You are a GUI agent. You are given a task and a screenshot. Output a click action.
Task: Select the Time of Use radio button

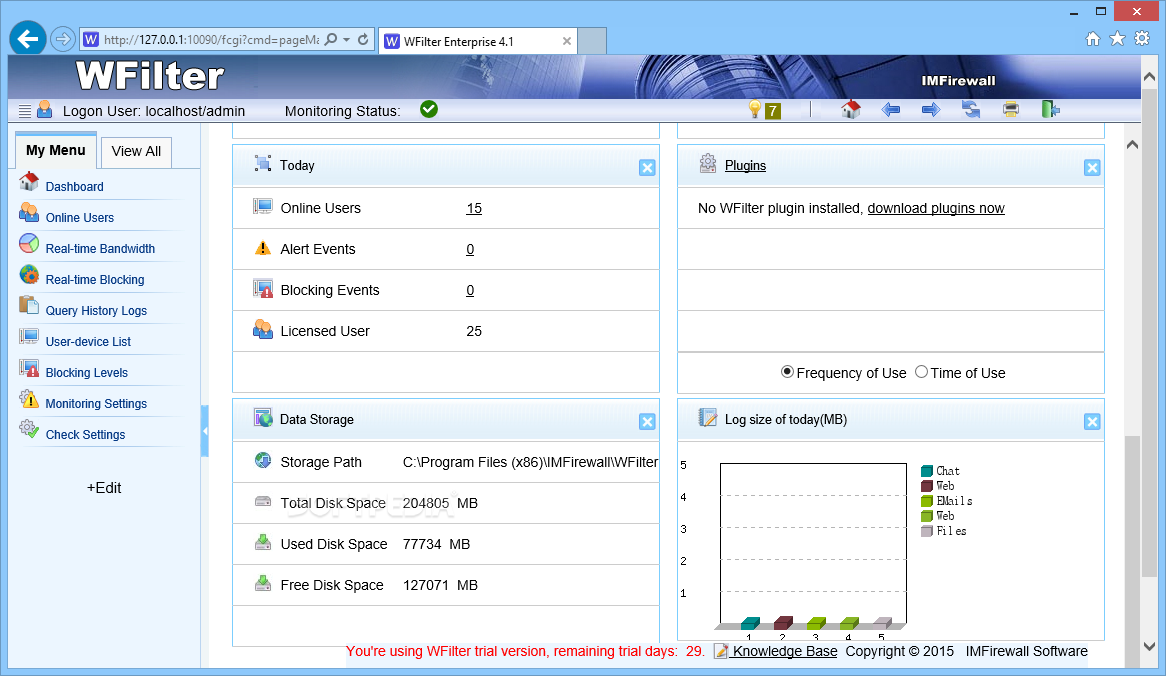coord(921,372)
